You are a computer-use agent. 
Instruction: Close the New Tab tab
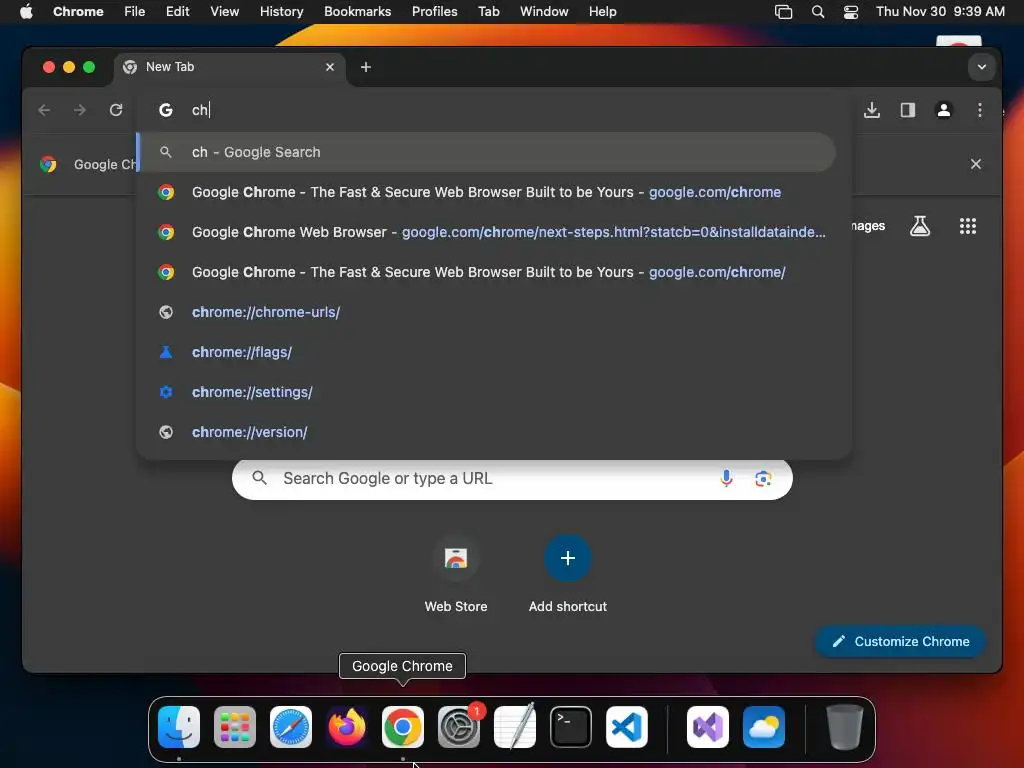coord(330,67)
